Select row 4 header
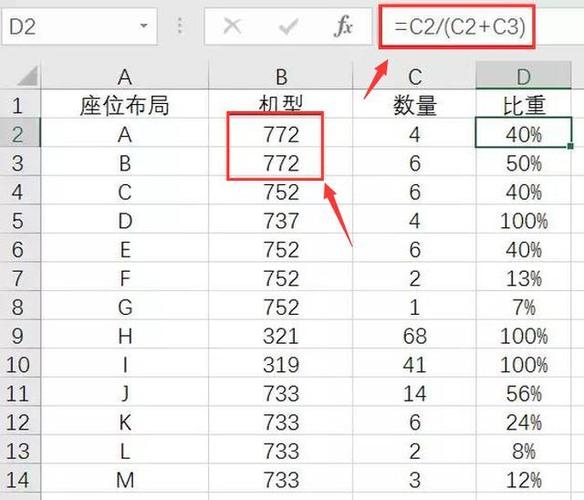 point(19,190)
